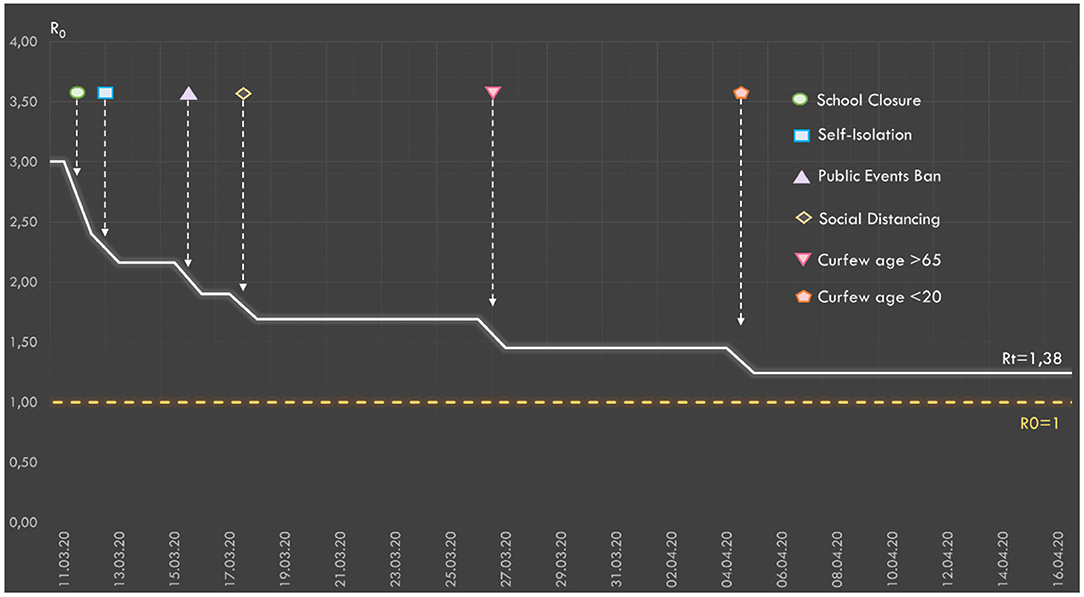Click the 31.03.20 date label
1084x597 pixels.
point(617,558)
